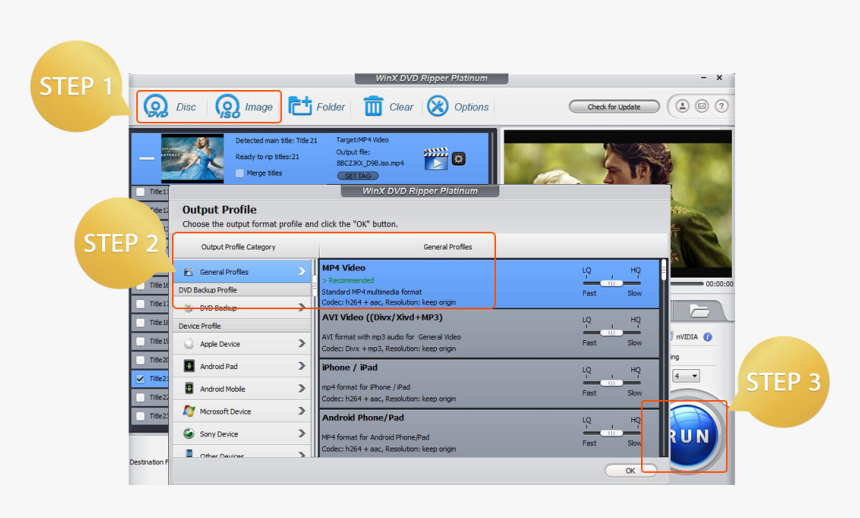Open the CPU core count dropdown

(x=686, y=376)
